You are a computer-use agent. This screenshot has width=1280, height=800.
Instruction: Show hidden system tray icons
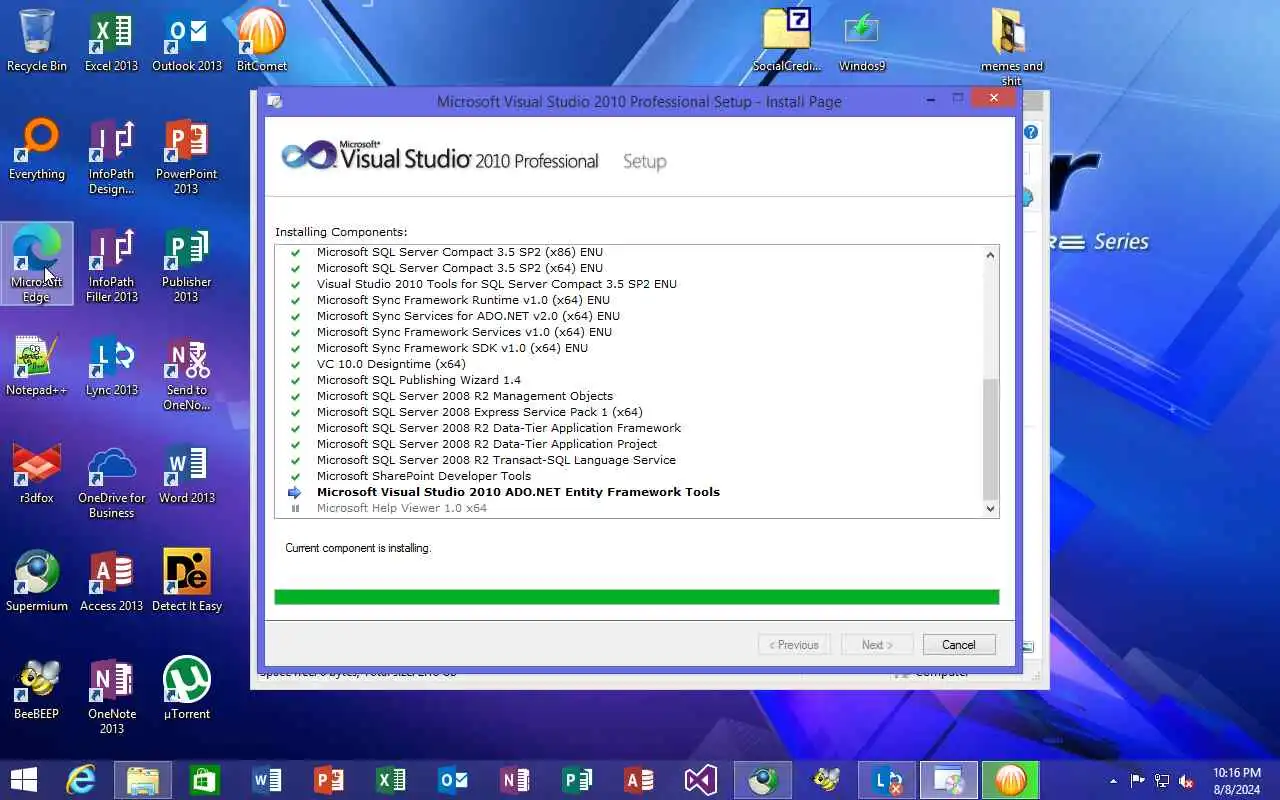tap(1114, 781)
